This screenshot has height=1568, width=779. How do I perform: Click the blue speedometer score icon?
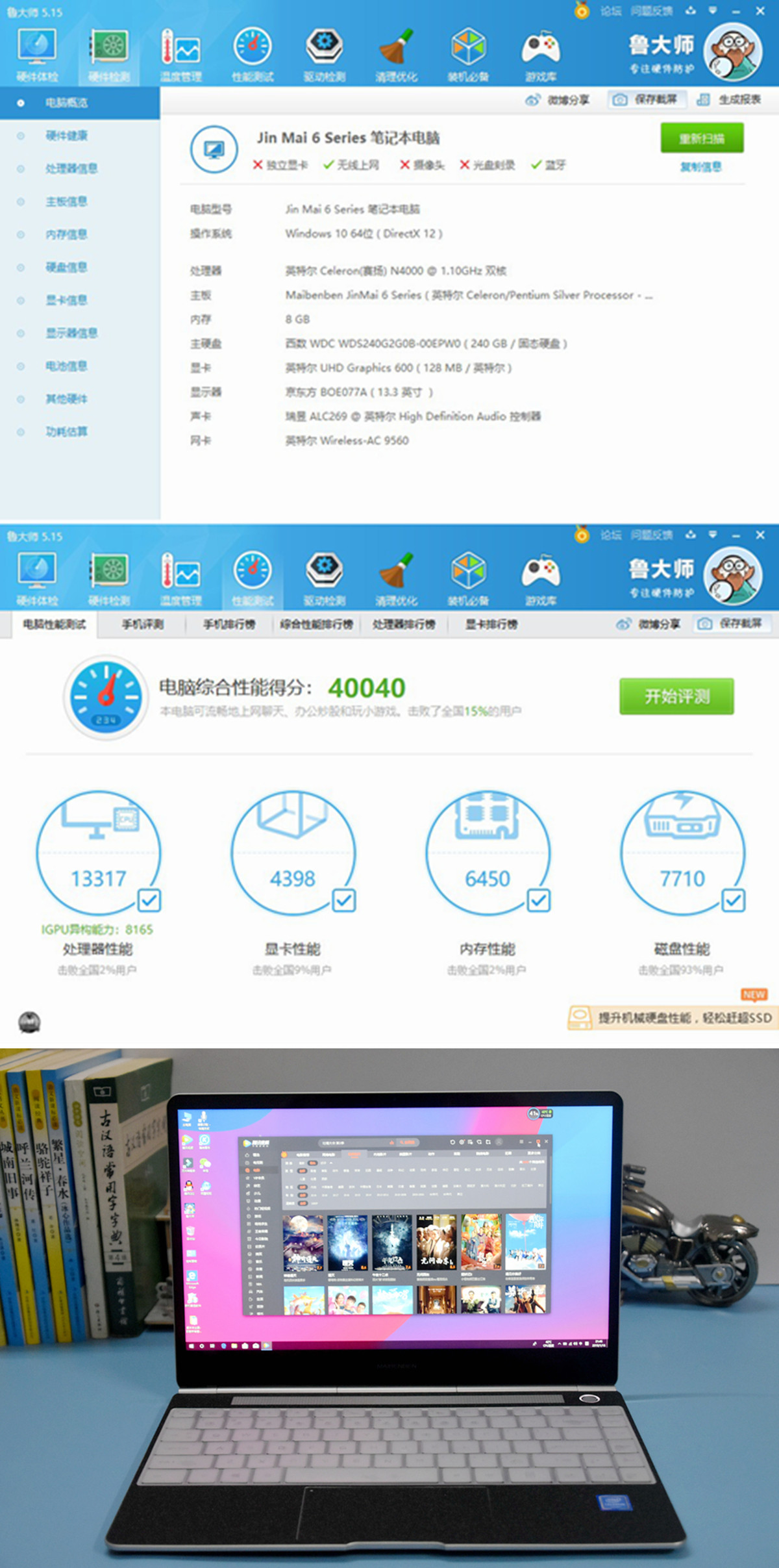[106, 697]
